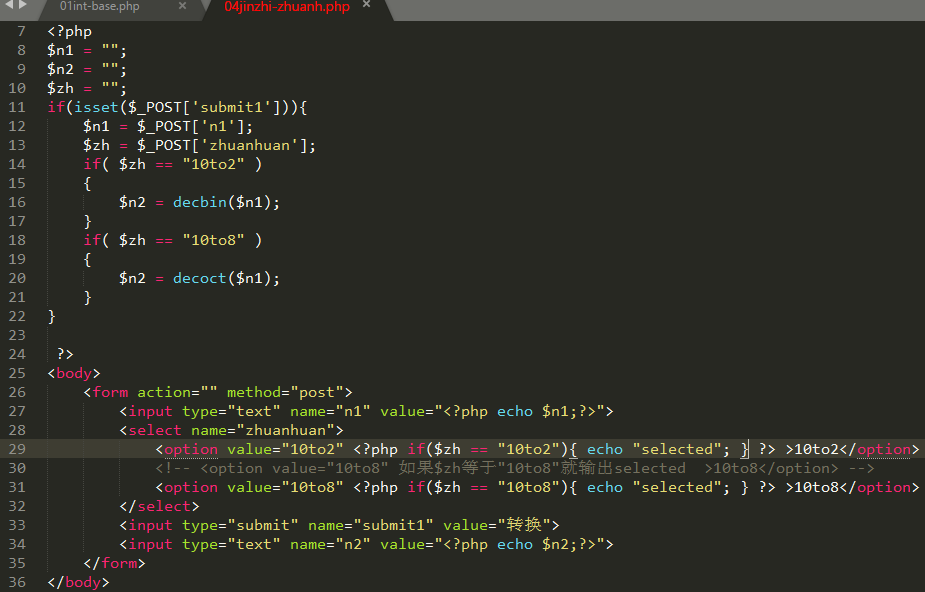
Task: Click the closing ?> tag on line 24
Action: [x=65, y=354]
